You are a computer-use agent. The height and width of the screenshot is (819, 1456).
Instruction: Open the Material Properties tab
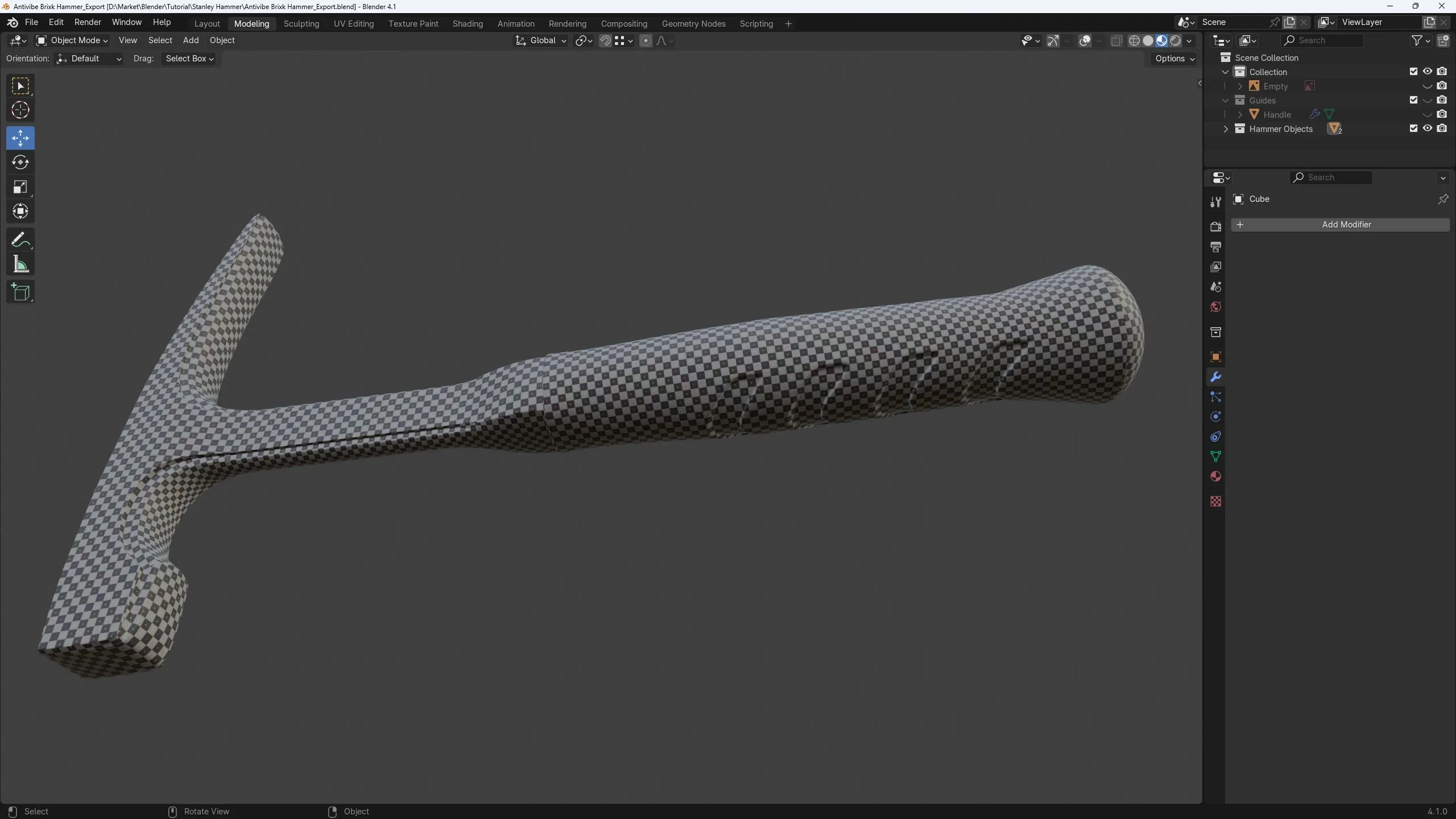[x=1215, y=477]
